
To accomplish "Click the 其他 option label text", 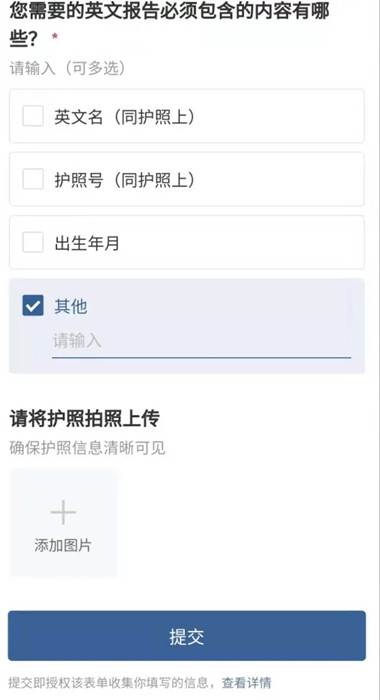I will coord(71,306).
